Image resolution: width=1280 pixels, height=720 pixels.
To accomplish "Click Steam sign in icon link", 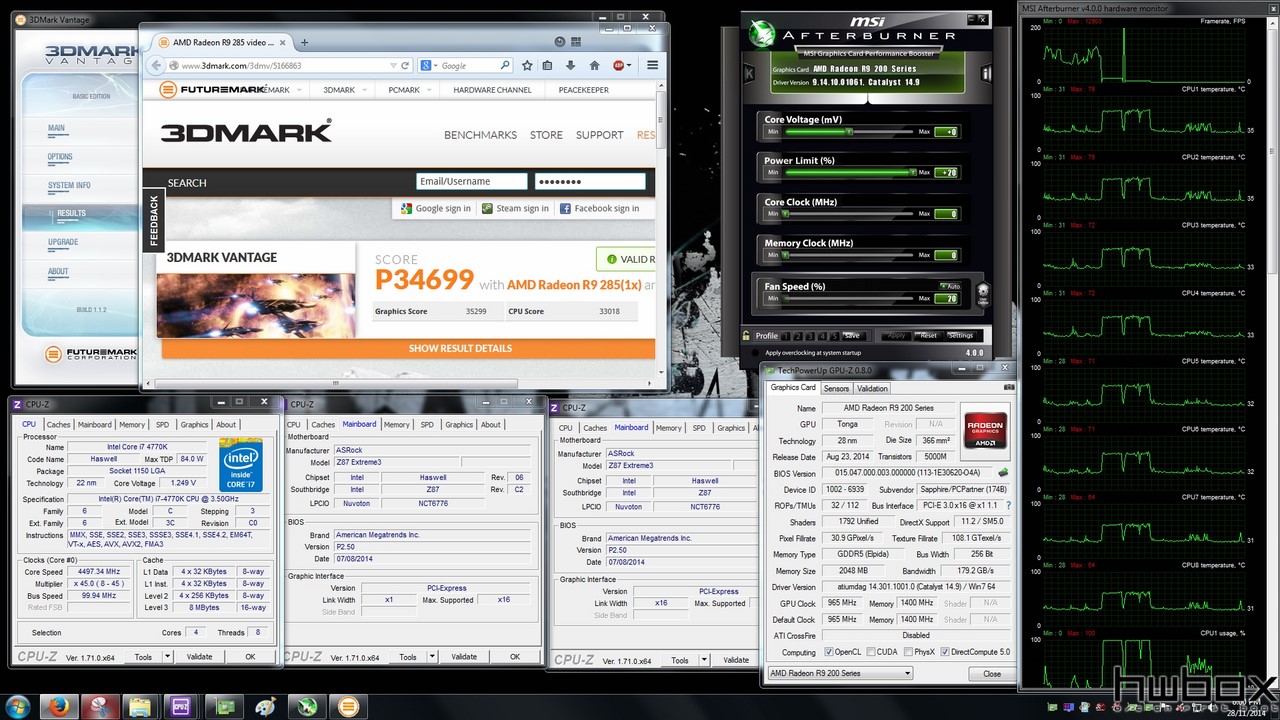I will [515, 208].
